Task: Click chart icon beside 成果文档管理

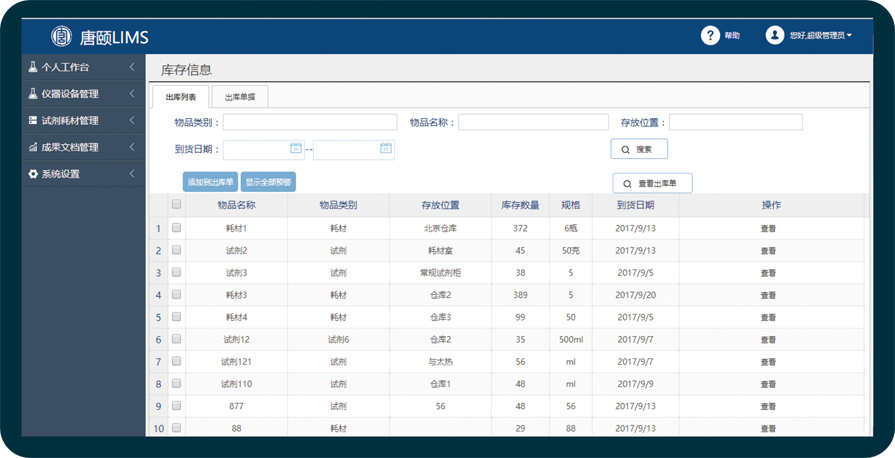Action: click(33, 147)
